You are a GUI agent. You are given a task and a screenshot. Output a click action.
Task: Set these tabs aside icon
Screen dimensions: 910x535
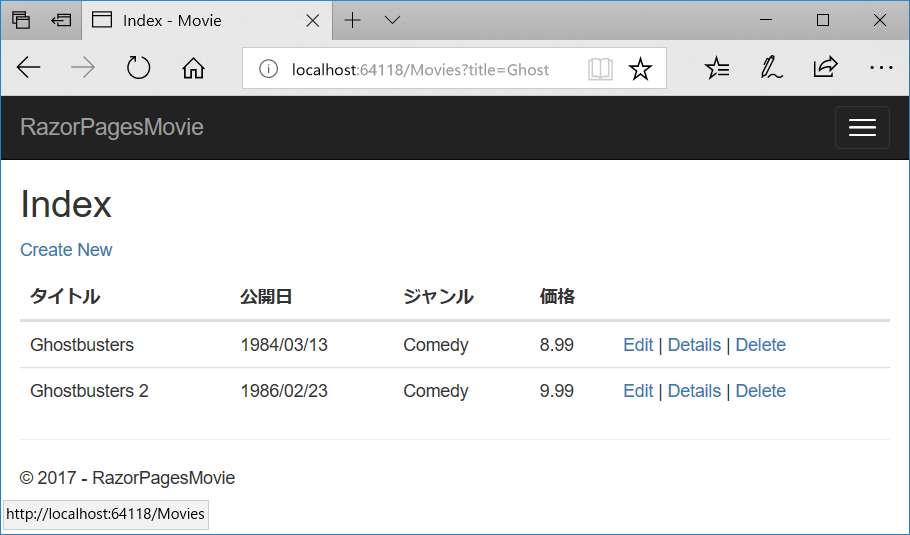coord(61,20)
